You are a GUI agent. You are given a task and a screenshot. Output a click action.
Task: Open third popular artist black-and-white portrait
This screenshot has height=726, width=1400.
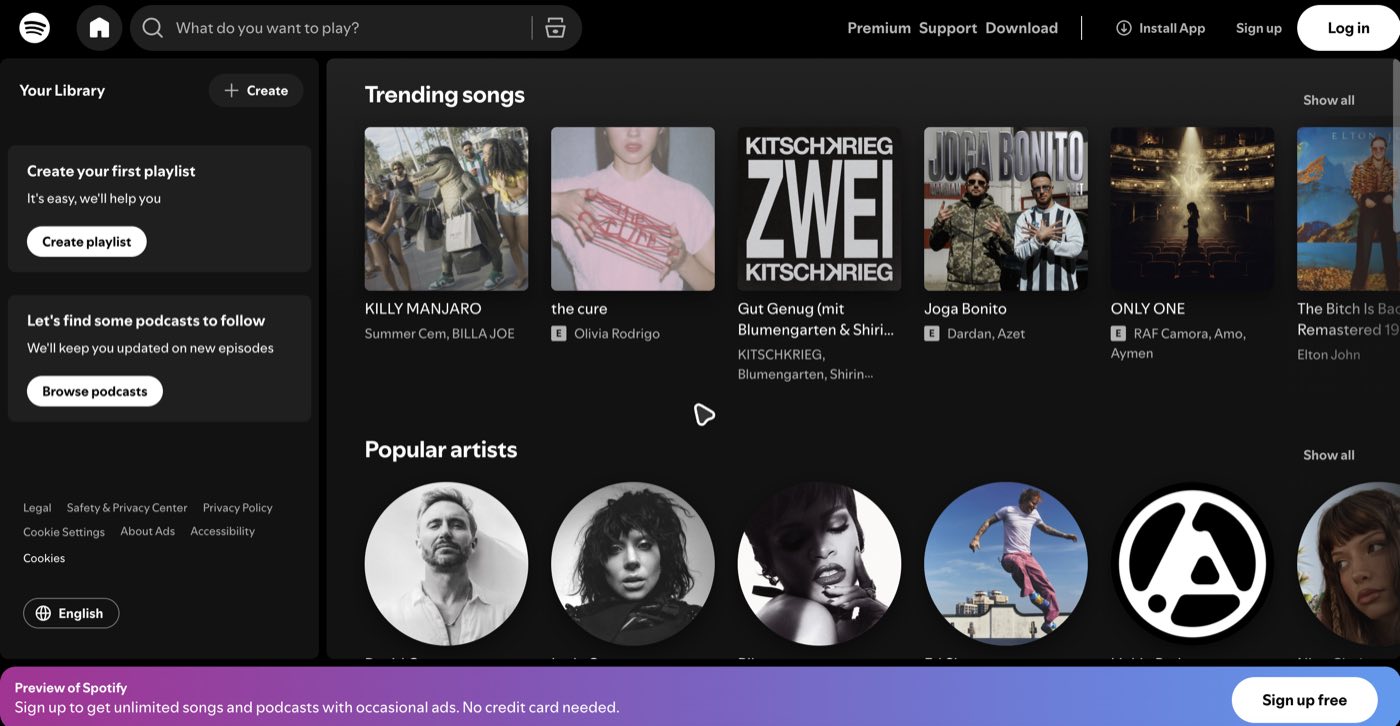click(819, 564)
